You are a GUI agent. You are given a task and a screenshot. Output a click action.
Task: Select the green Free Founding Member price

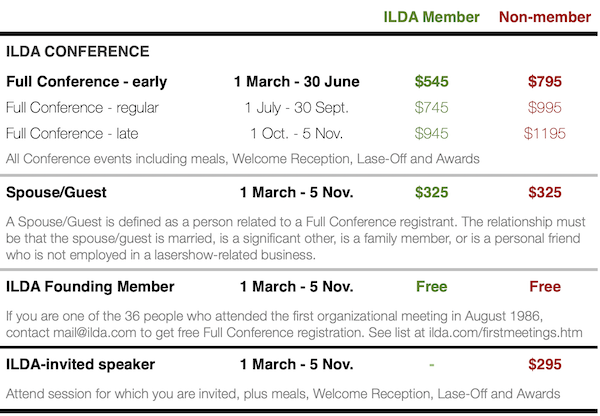pyautogui.click(x=432, y=287)
